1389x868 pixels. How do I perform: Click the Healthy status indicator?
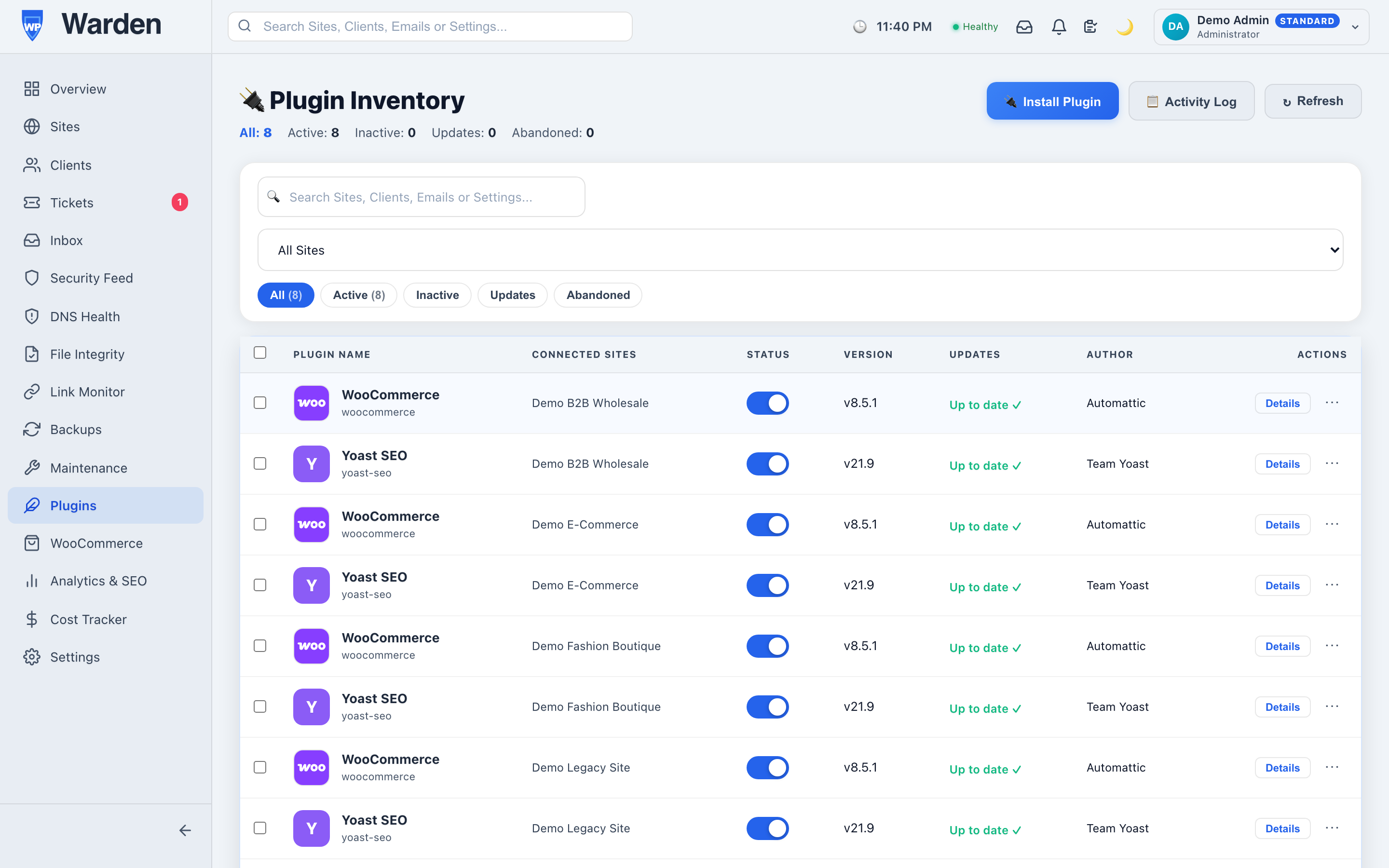[x=975, y=27]
